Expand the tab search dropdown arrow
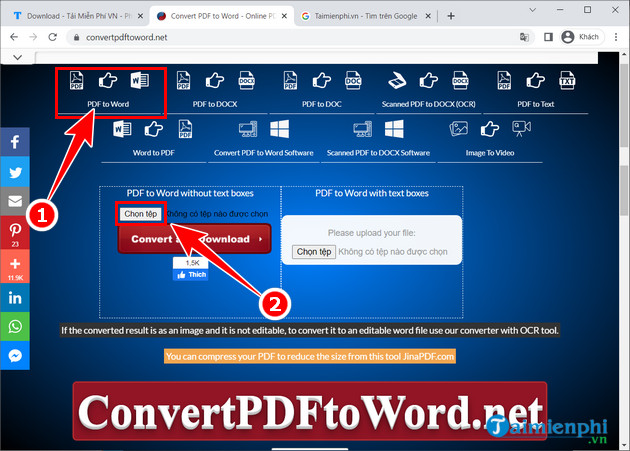630x451 pixels. point(533,10)
